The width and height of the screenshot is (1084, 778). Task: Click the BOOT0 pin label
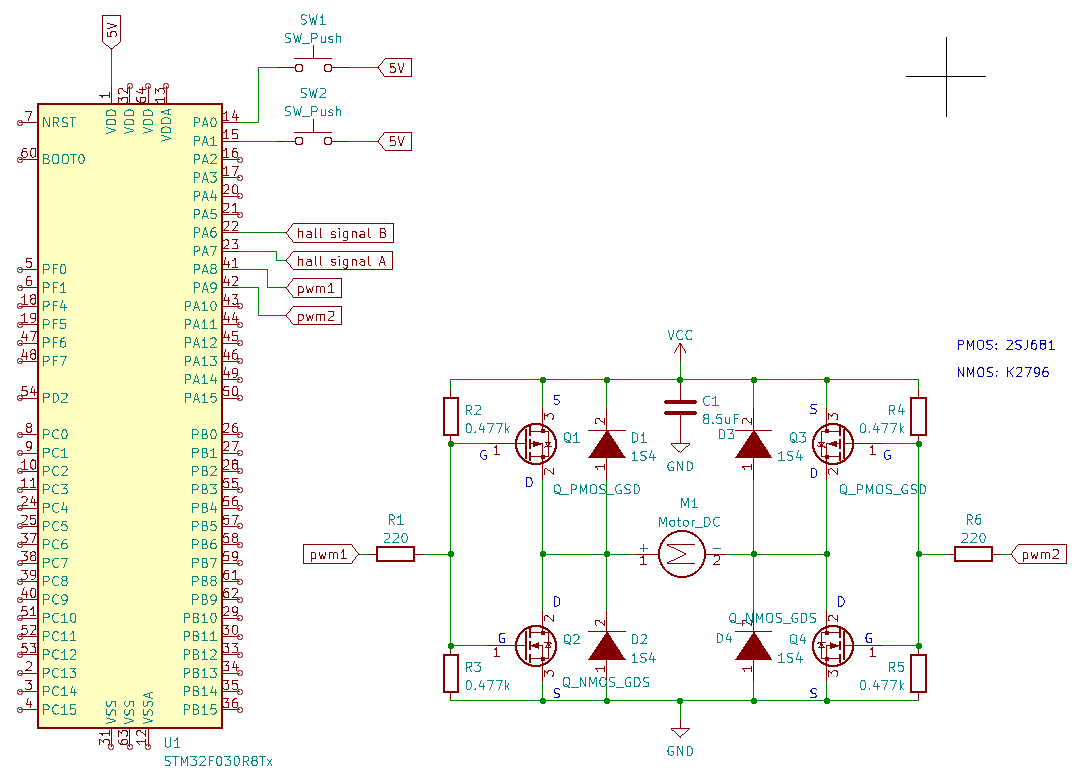click(64, 159)
